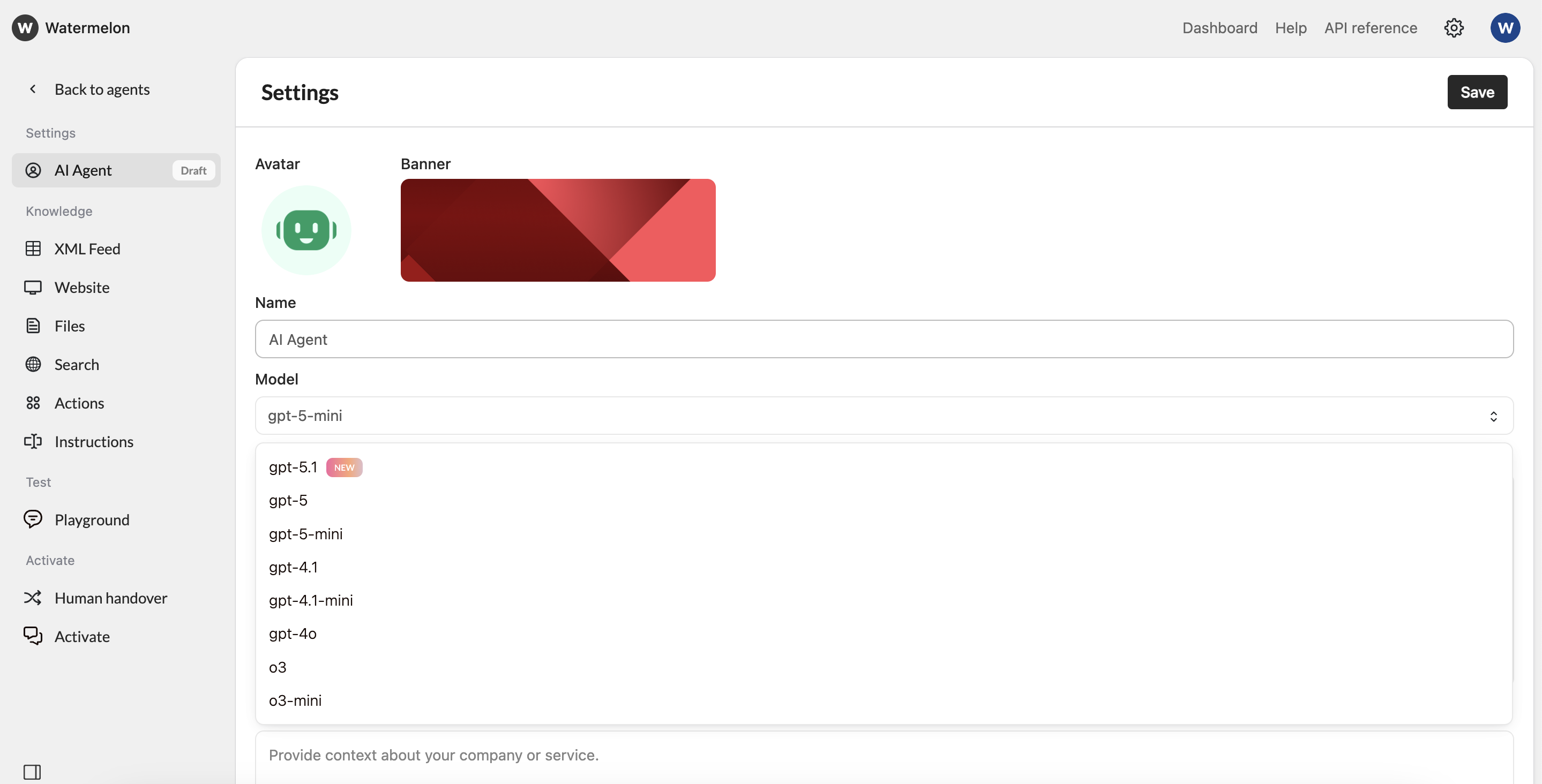
Task: Open the Instructions section
Action: pos(94,442)
